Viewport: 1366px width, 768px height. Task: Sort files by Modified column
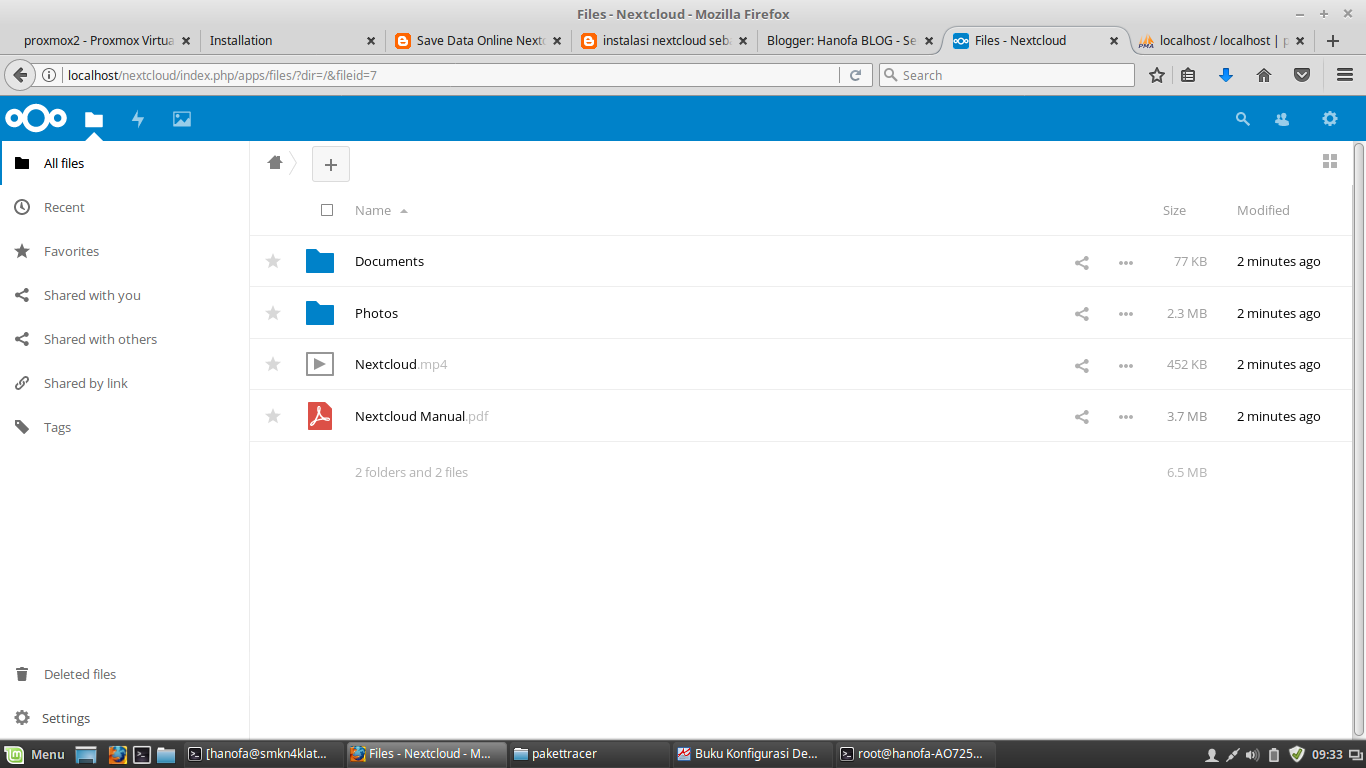click(x=1263, y=210)
